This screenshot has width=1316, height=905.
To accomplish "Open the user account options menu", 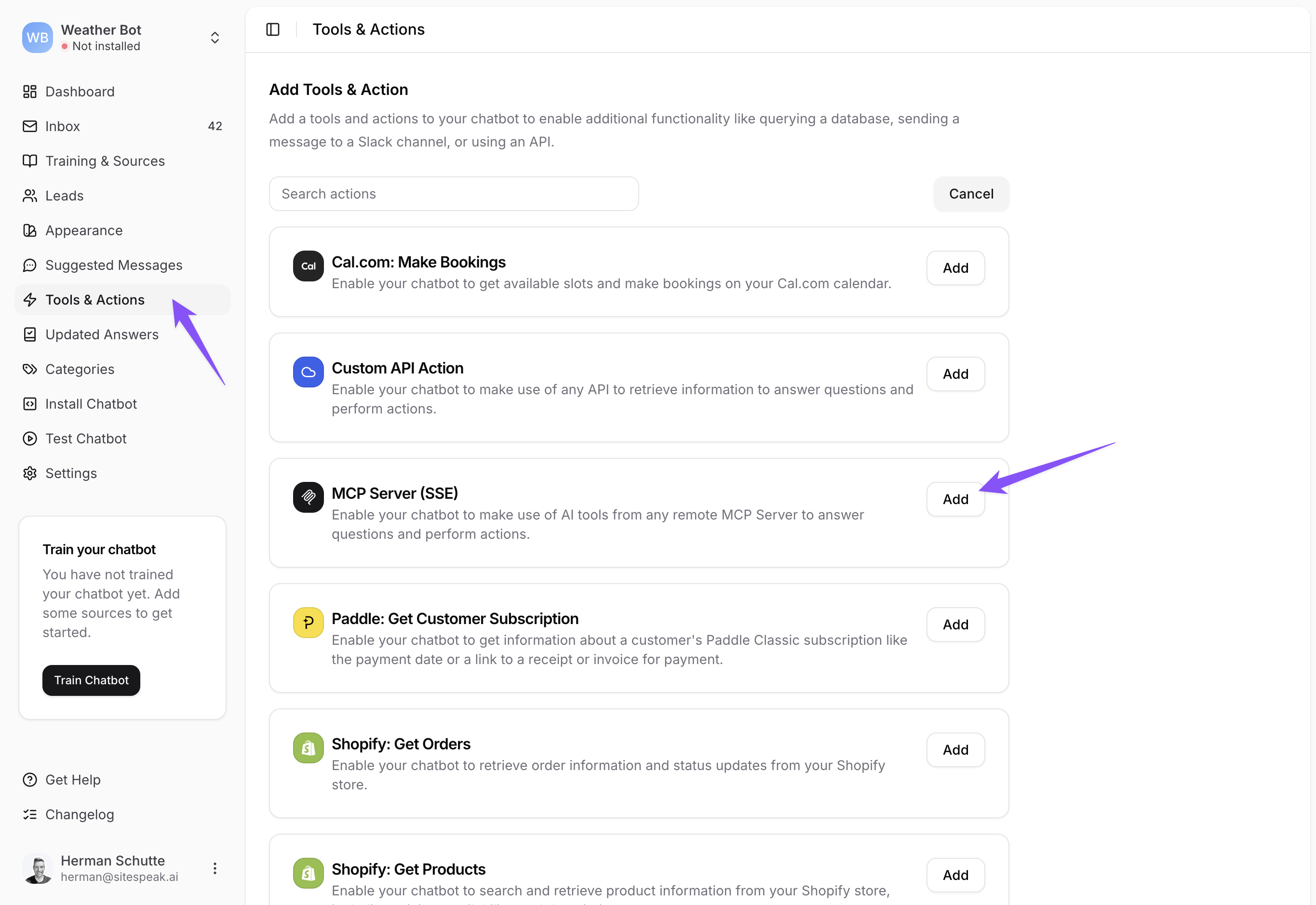I will click(x=215, y=868).
